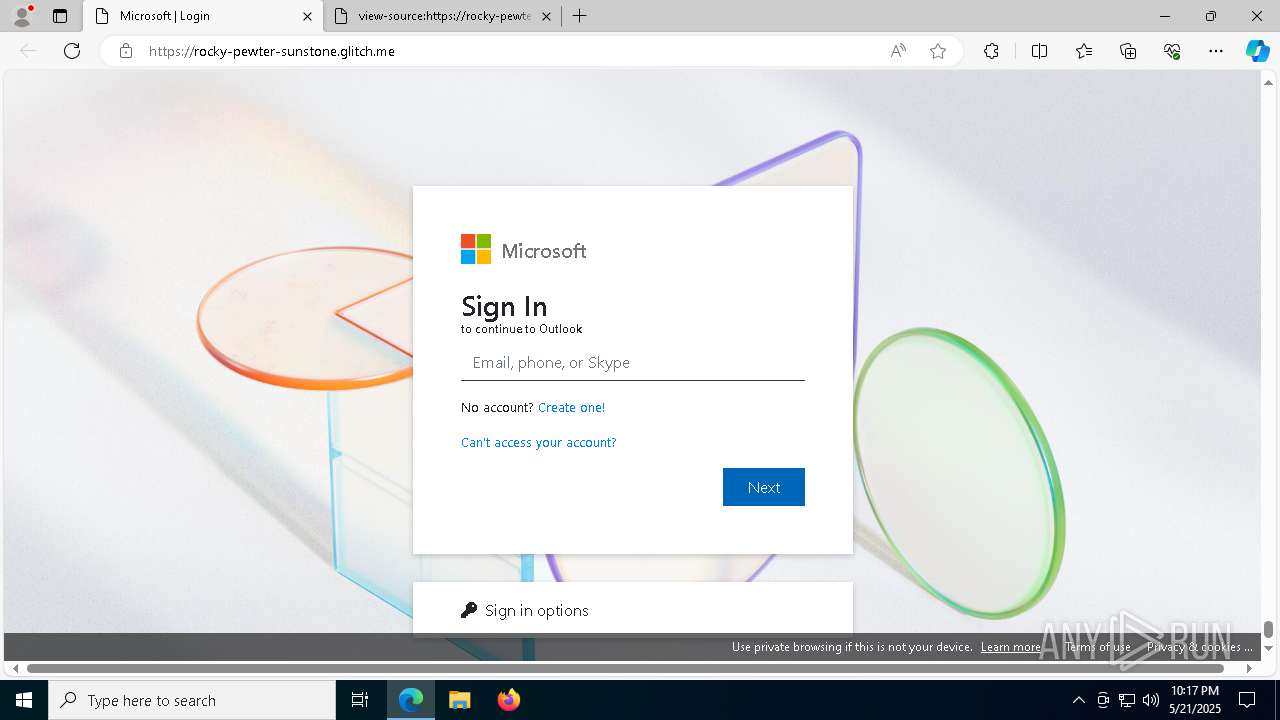Refresh the current page
The width and height of the screenshot is (1280, 720).
72,51
